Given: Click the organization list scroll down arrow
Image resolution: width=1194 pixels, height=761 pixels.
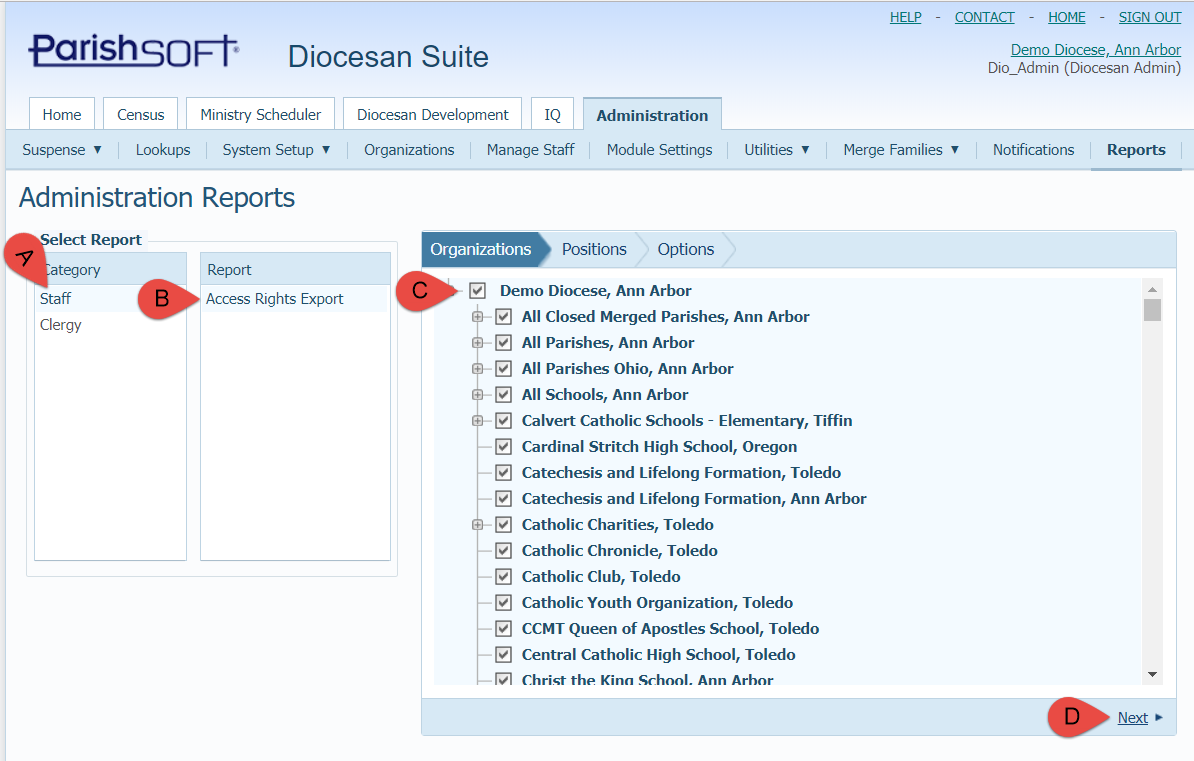Looking at the screenshot, I should point(1152,674).
